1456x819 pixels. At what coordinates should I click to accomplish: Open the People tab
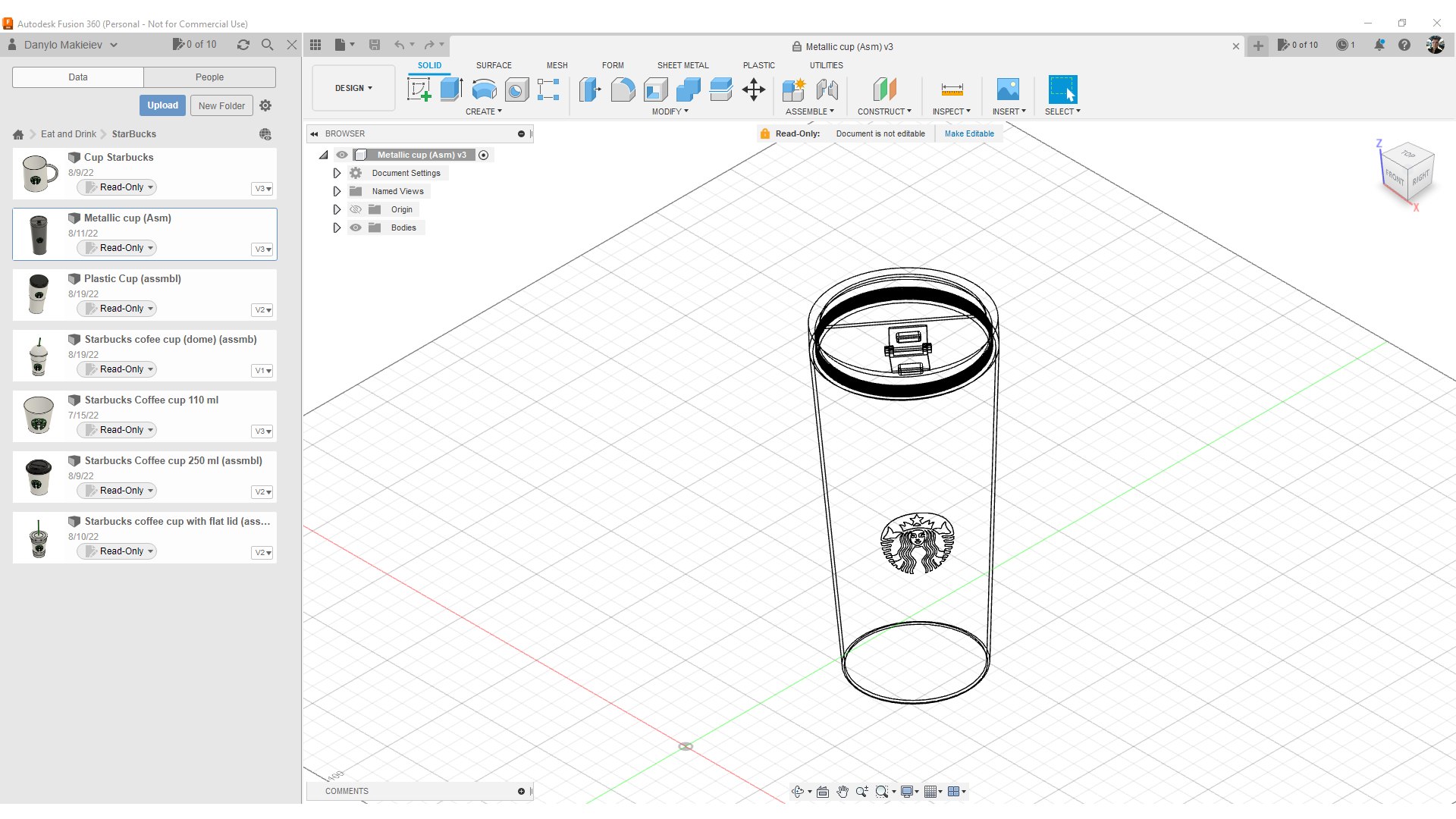pyautogui.click(x=209, y=77)
